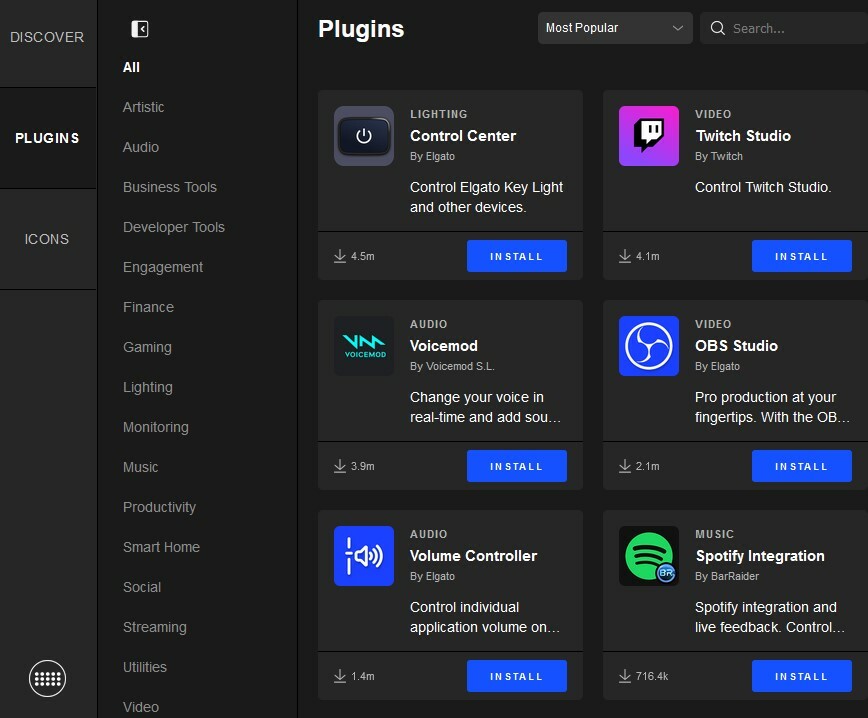
Task: Open the Most Popular sort dropdown
Action: (615, 28)
